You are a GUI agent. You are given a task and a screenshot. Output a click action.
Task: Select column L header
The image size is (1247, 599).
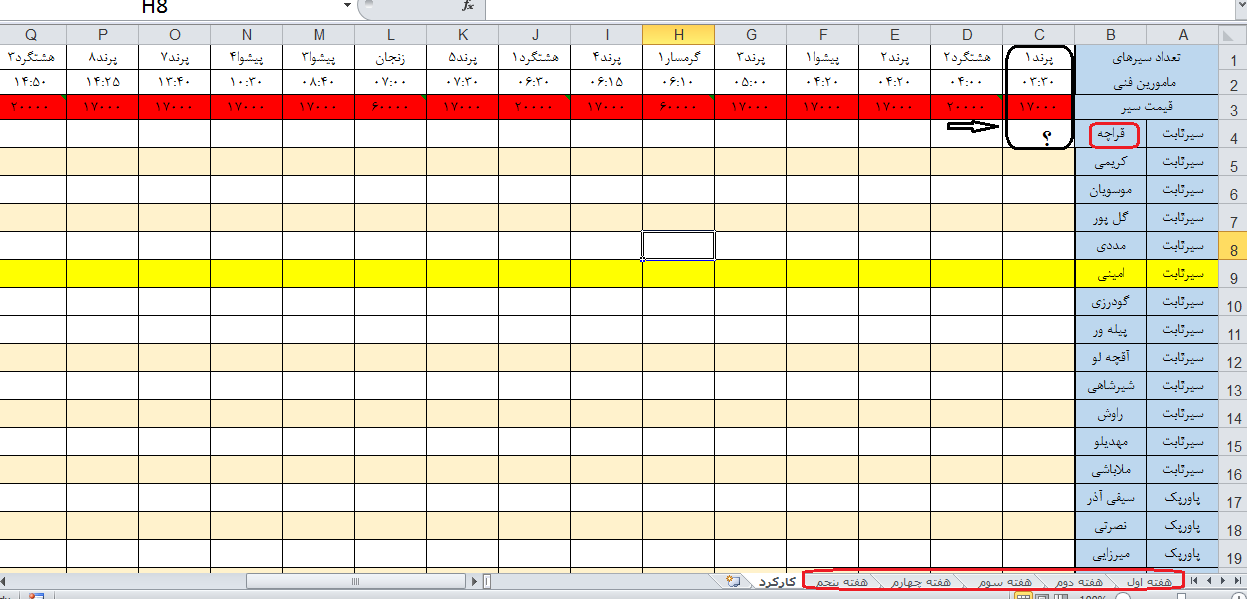click(390, 34)
